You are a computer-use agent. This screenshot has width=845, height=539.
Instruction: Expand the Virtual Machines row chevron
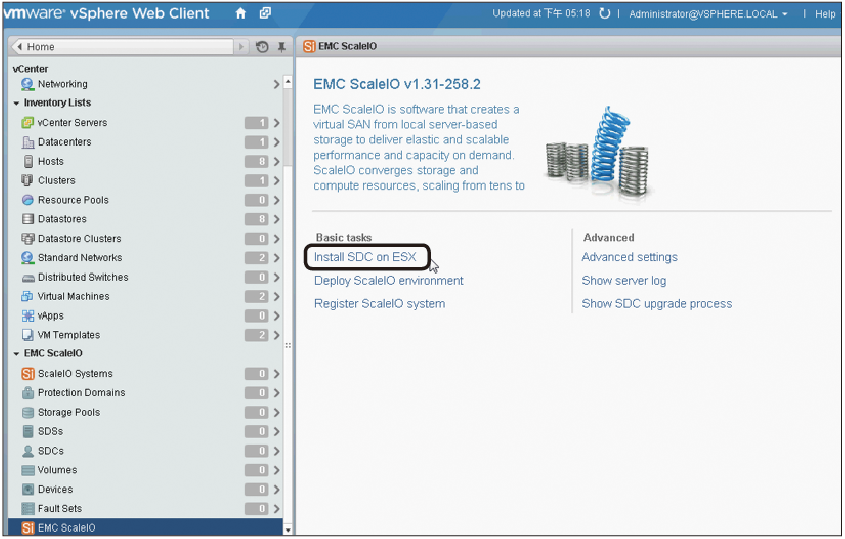pos(276,296)
